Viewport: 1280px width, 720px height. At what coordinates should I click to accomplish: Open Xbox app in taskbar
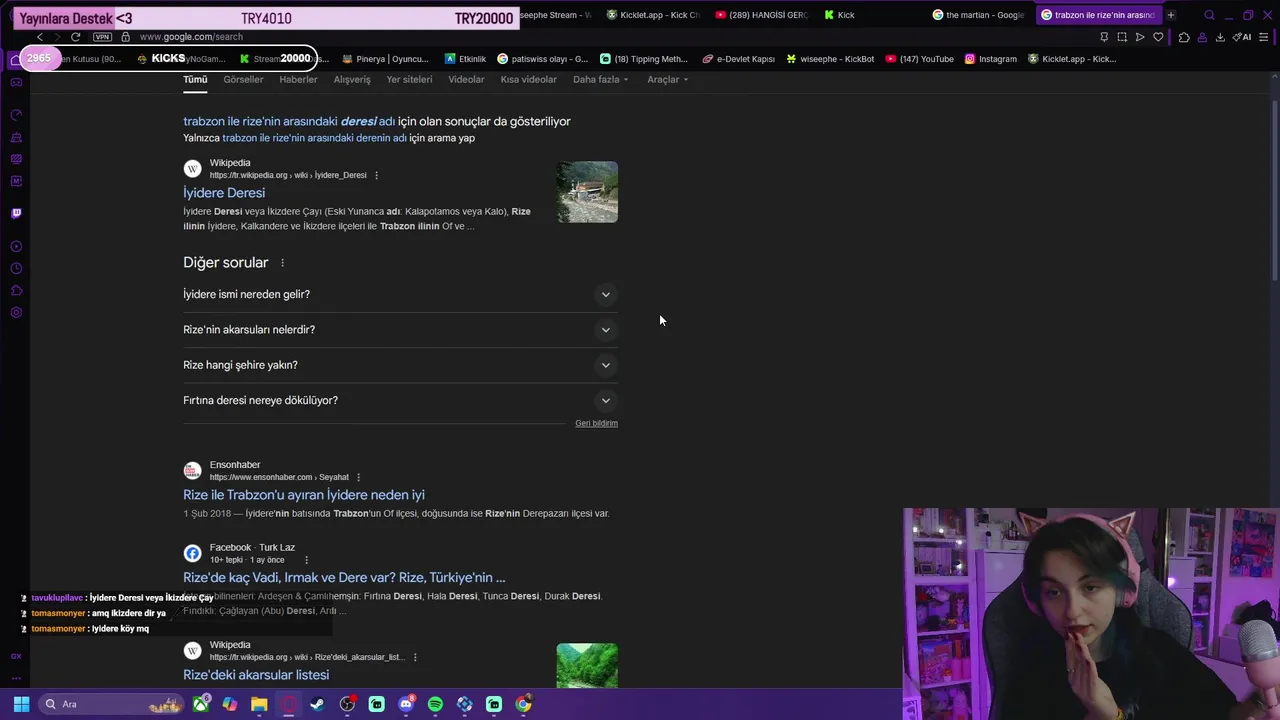point(201,704)
